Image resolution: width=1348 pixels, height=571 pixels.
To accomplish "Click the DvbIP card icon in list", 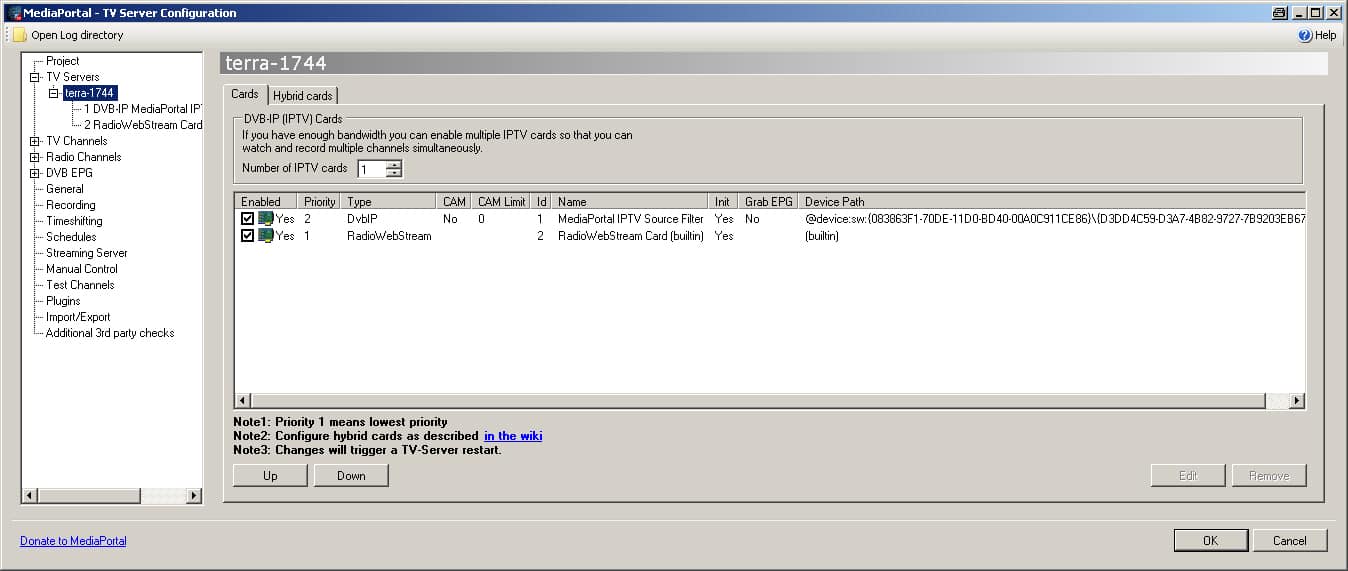I will (x=266, y=219).
